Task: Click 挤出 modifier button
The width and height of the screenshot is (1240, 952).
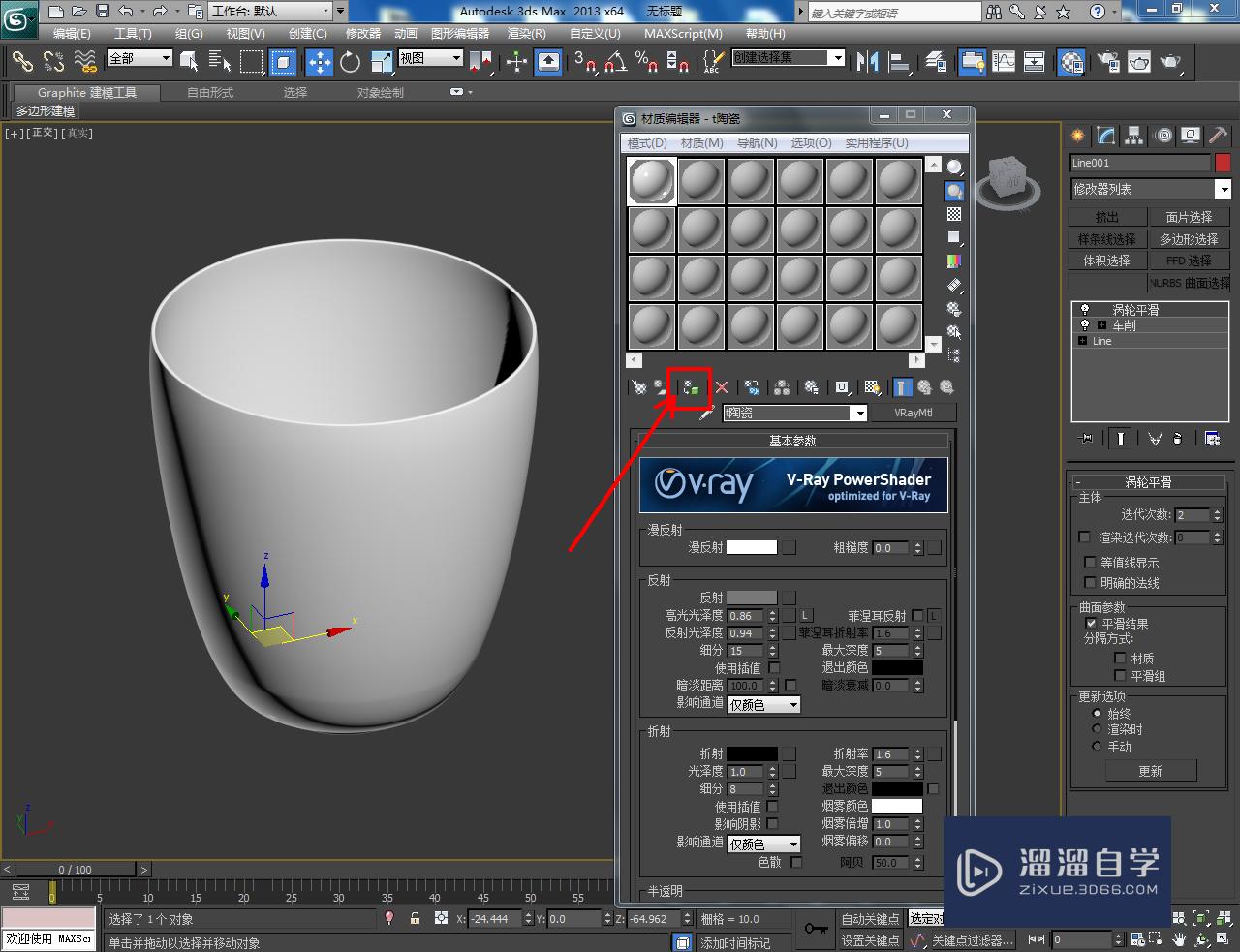Action: click(1107, 217)
